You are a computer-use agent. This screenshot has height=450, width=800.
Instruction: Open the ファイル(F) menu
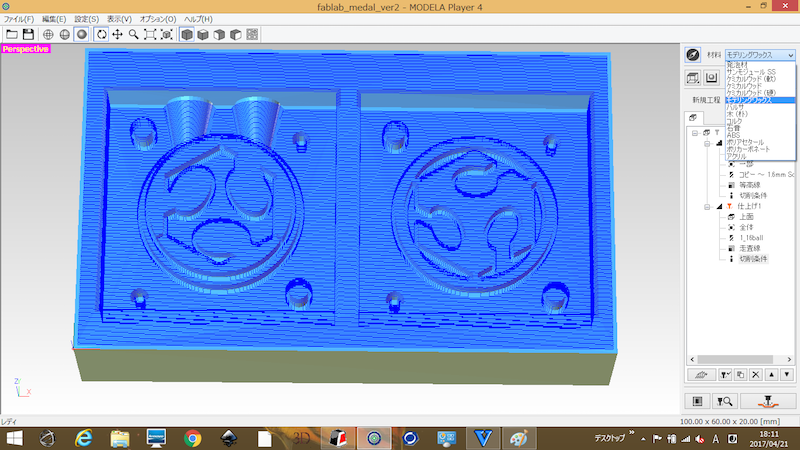coord(19,19)
